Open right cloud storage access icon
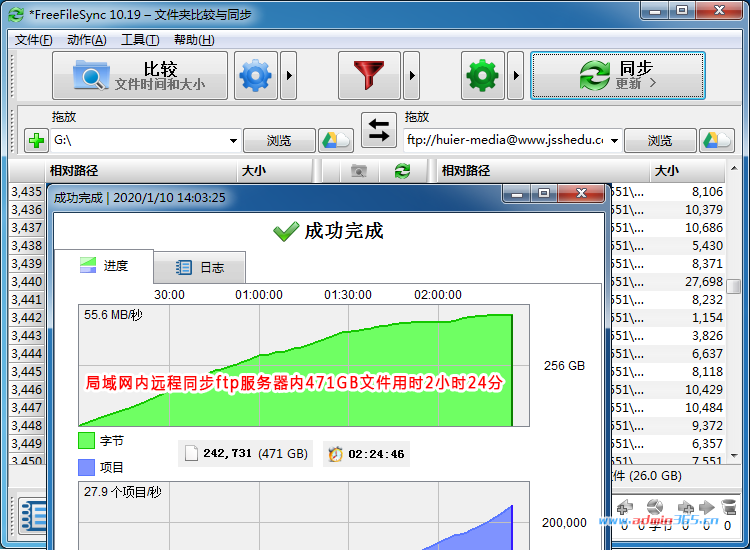750x550 pixels. point(717,141)
